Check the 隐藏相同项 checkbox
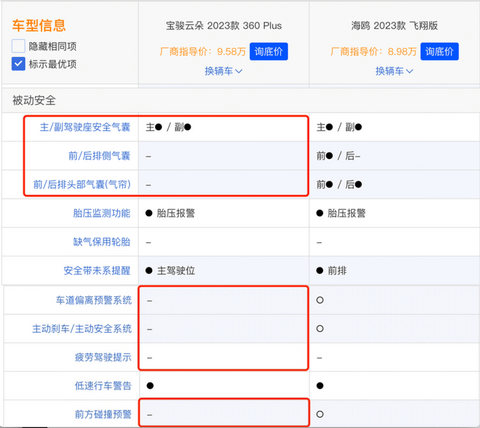Screen dimensions: 480x428 click(18, 46)
